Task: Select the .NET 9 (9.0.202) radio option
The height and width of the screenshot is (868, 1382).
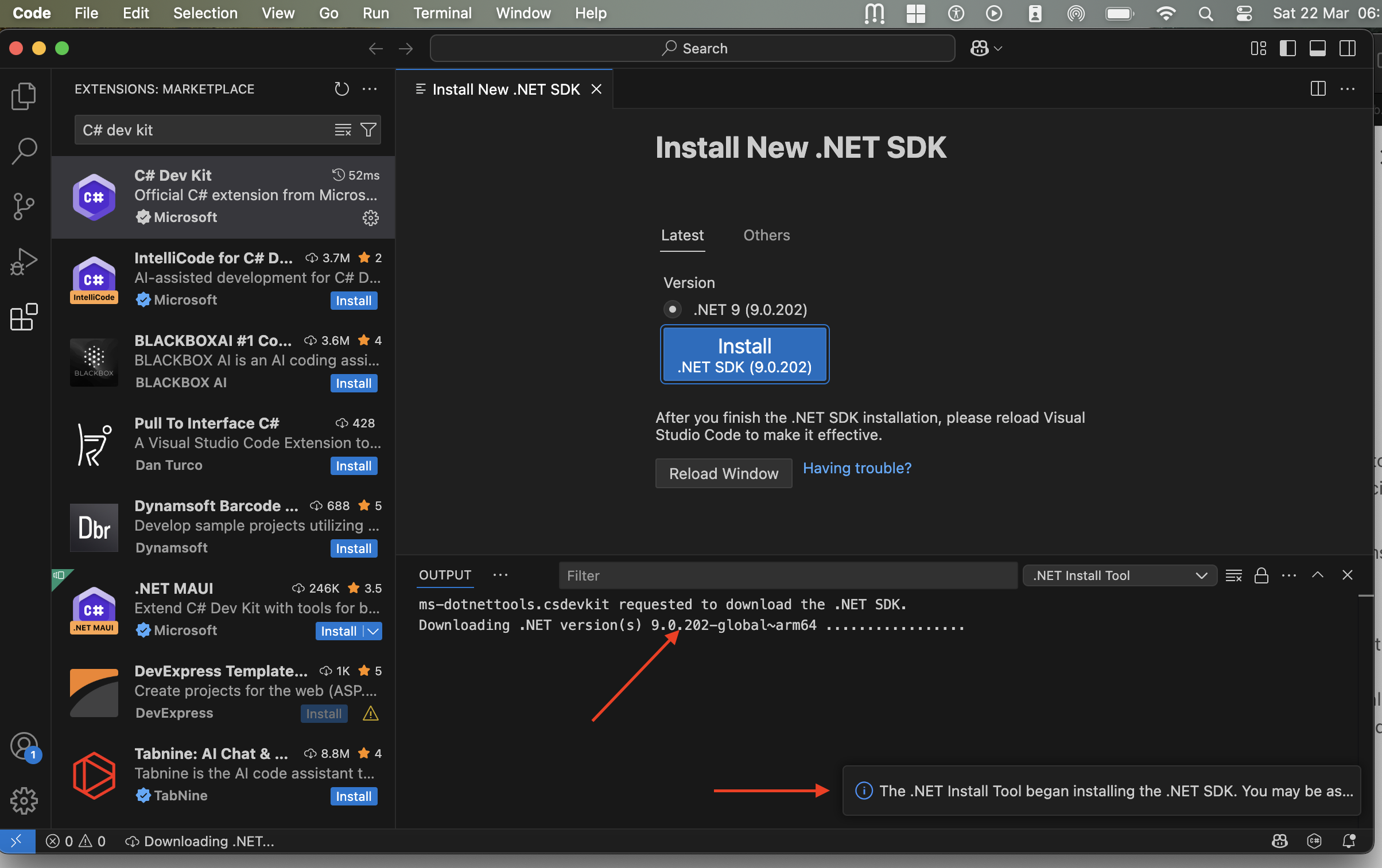Action: click(x=672, y=309)
